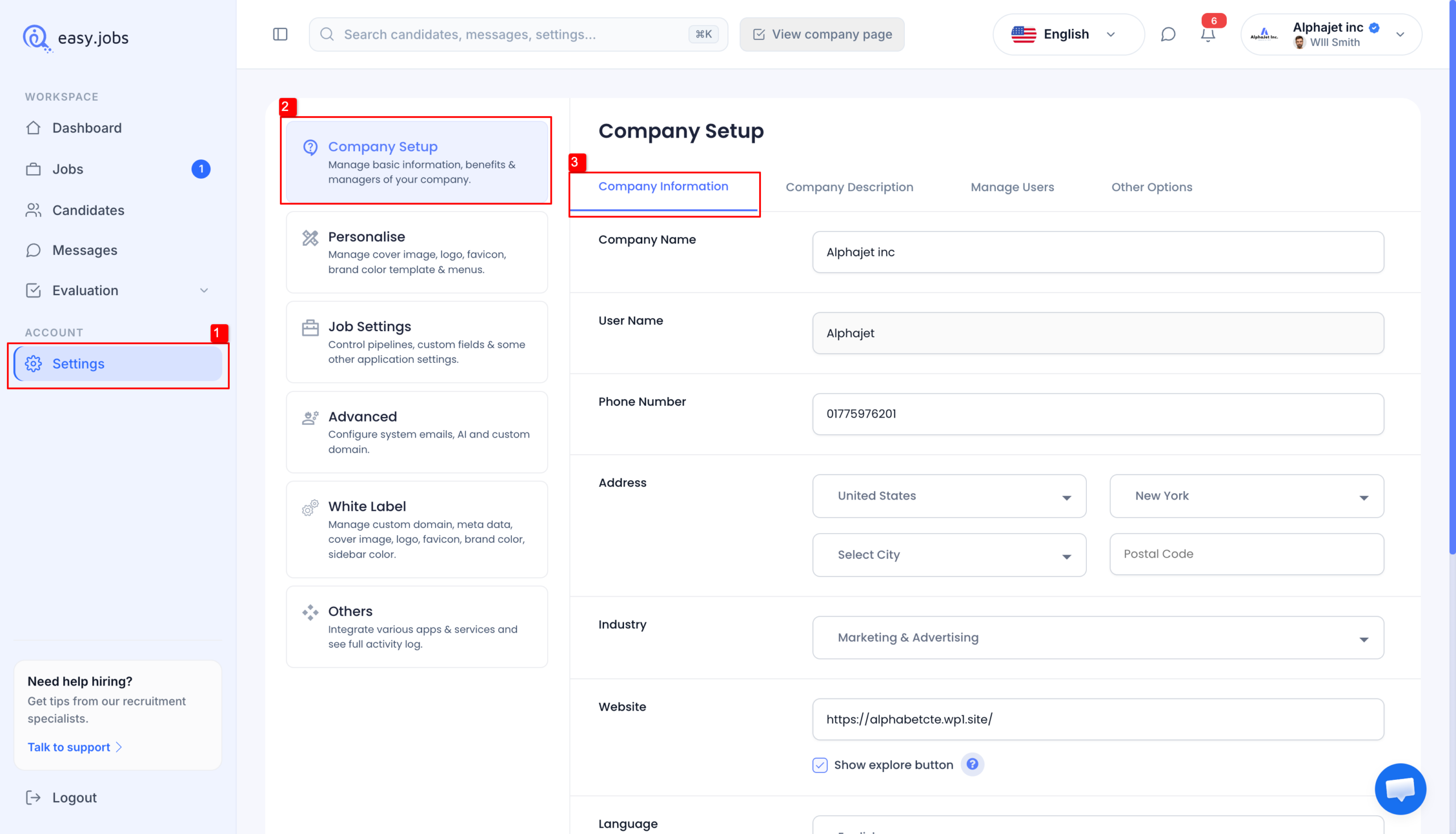This screenshot has width=1456, height=834.
Task: Click the Dashboard home icon
Action: [x=33, y=128]
